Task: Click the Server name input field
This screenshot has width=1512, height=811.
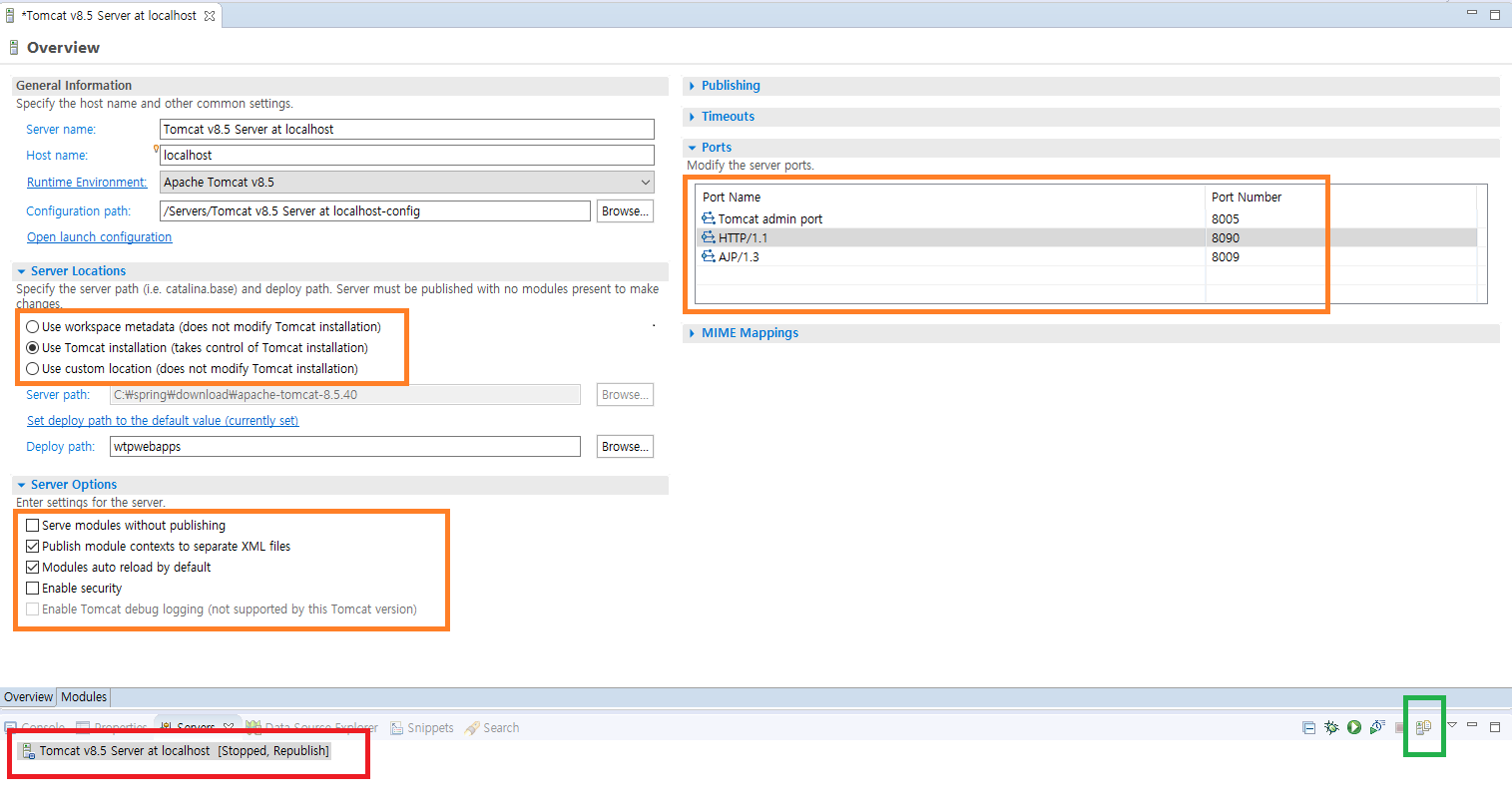Action: pos(407,130)
